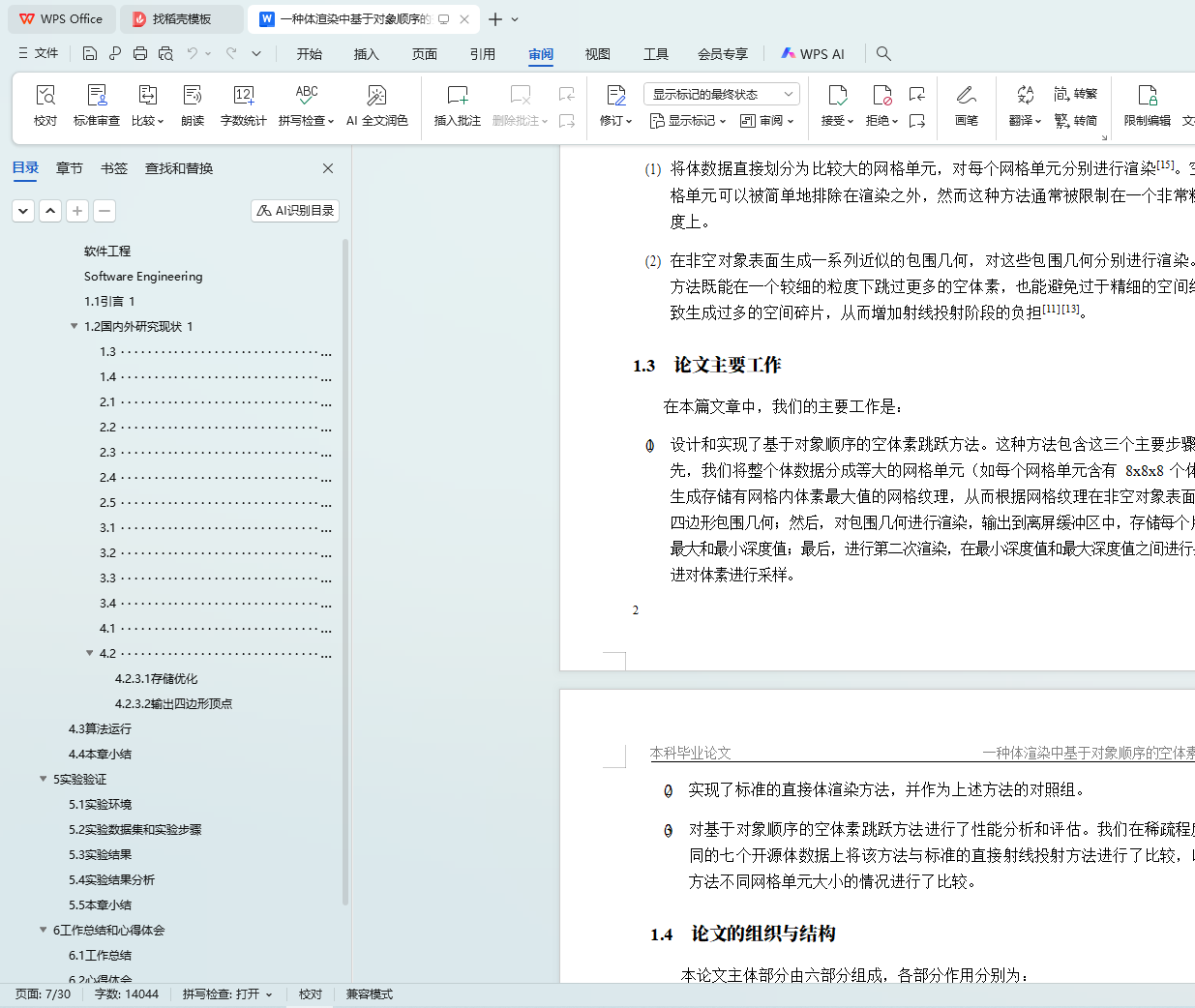Convert text with 转简
Screen dimensions: 1195x1008
tap(1076, 121)
